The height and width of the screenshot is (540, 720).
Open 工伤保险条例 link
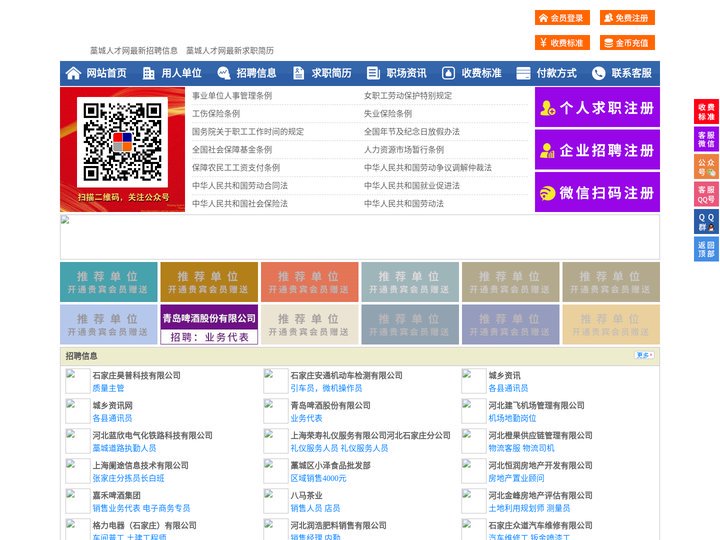(216, 113)
